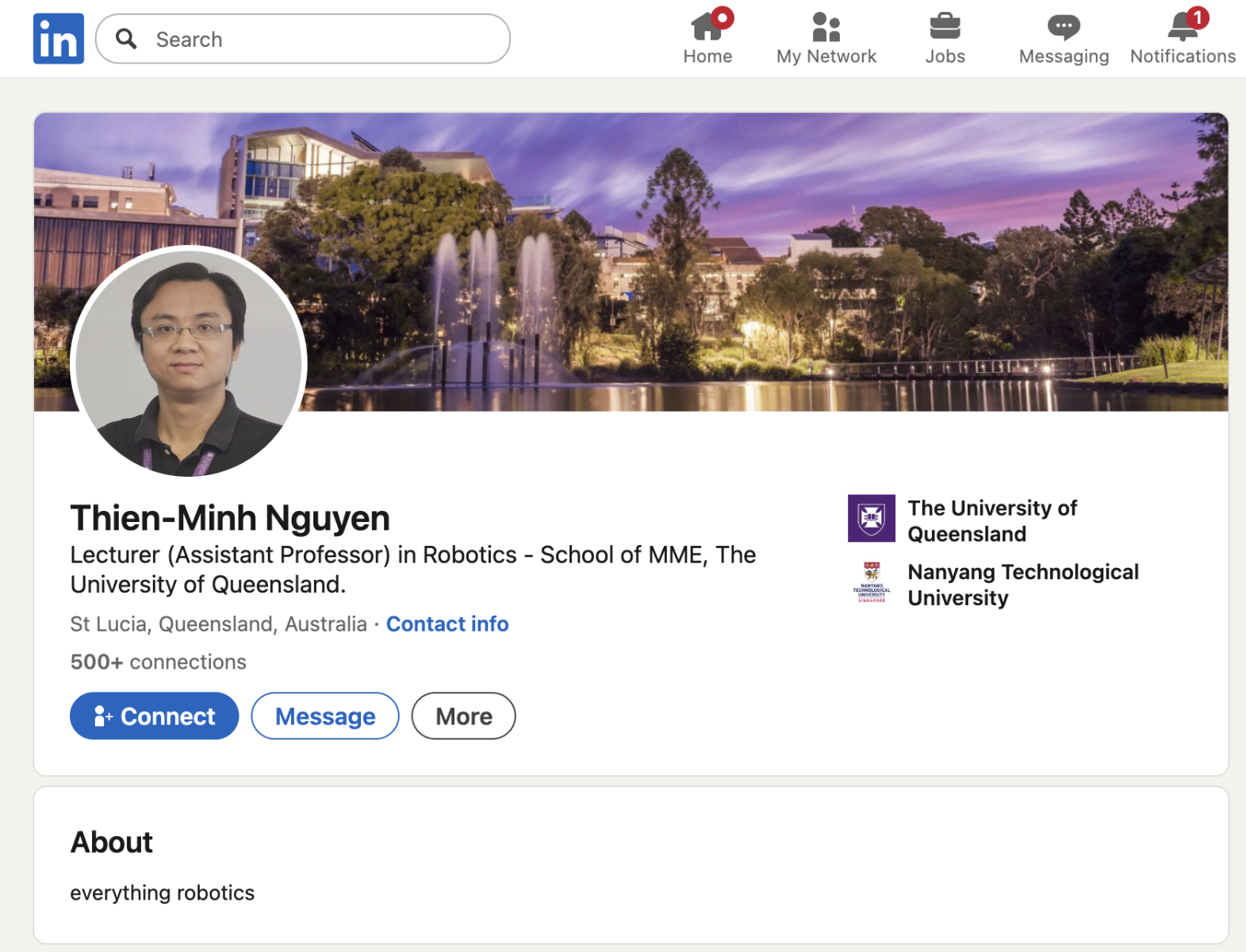Image resolution: width=1246 pixels, height=952 pixels.
Task: Open the Jobs briefcase icon
Action: click(945, 28)
